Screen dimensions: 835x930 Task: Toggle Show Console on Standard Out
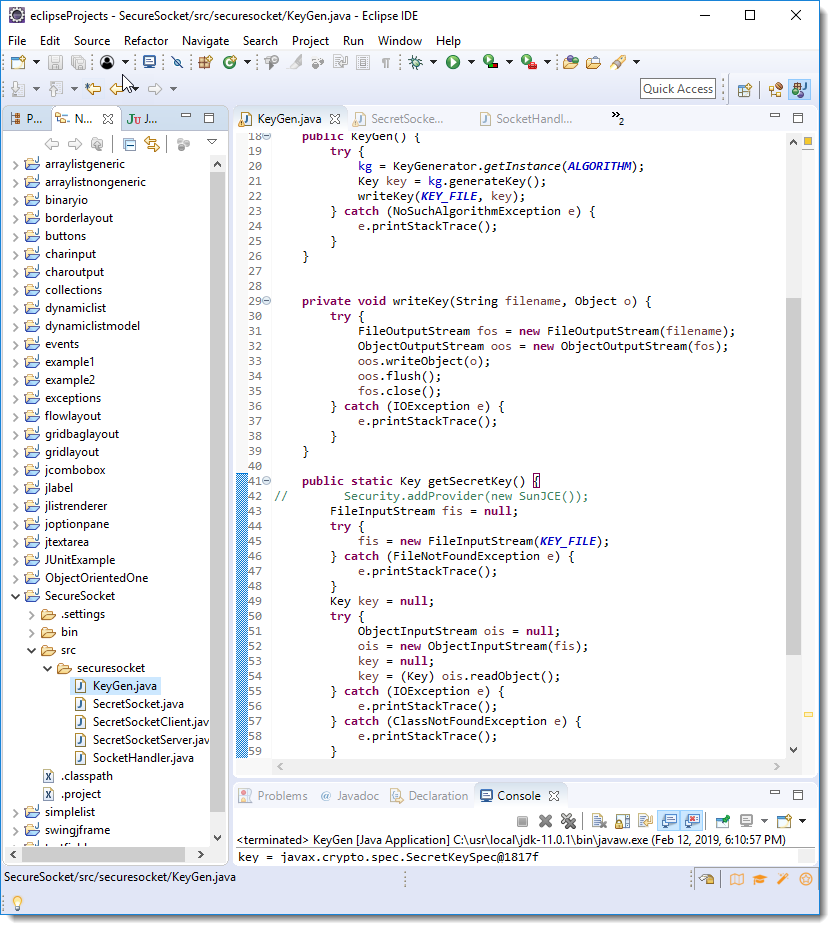pos(669,821)
